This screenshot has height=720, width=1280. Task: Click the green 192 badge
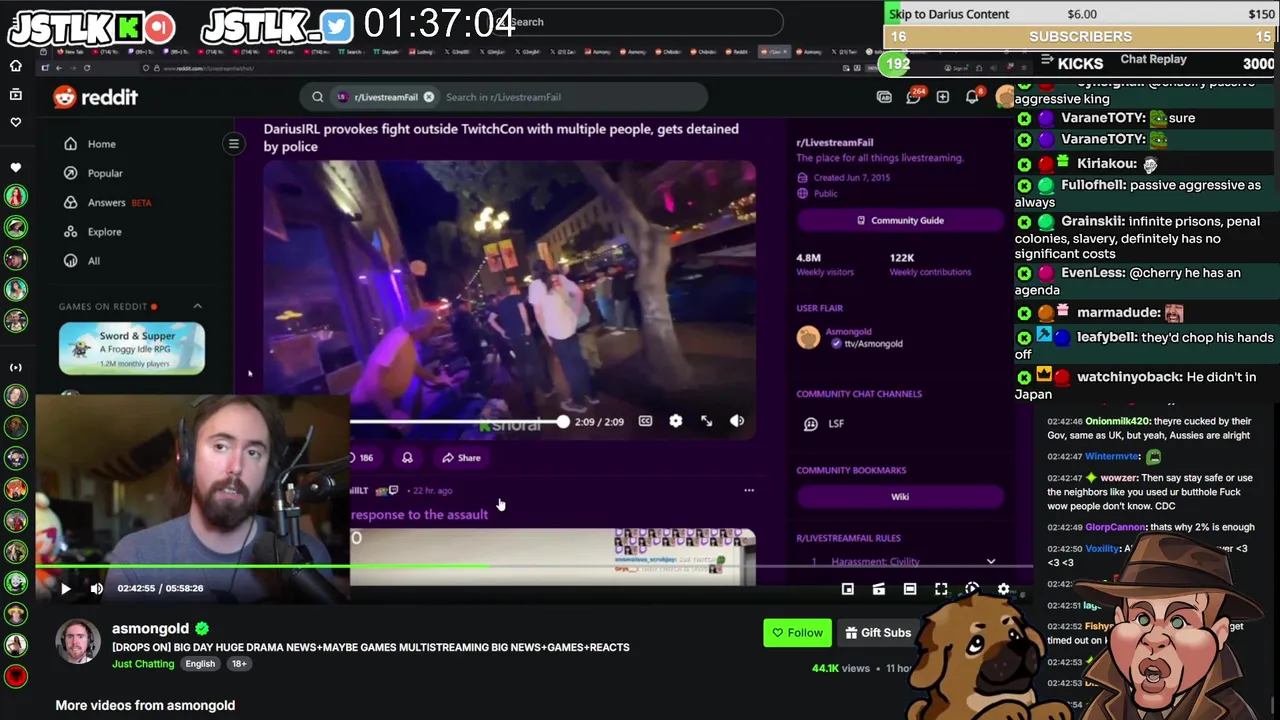pos(897,63)
